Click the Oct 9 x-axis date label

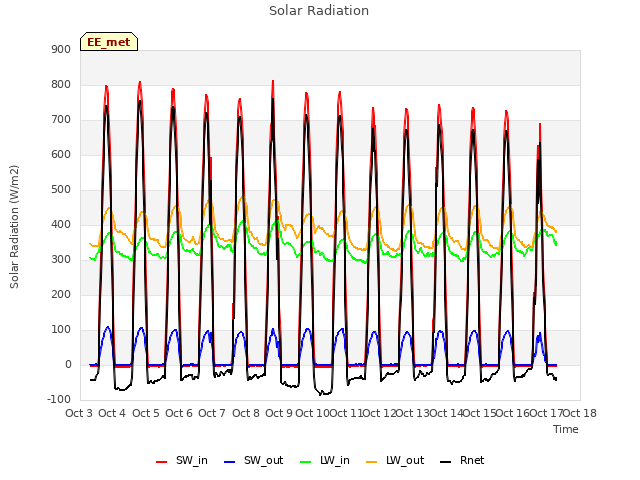279,413
